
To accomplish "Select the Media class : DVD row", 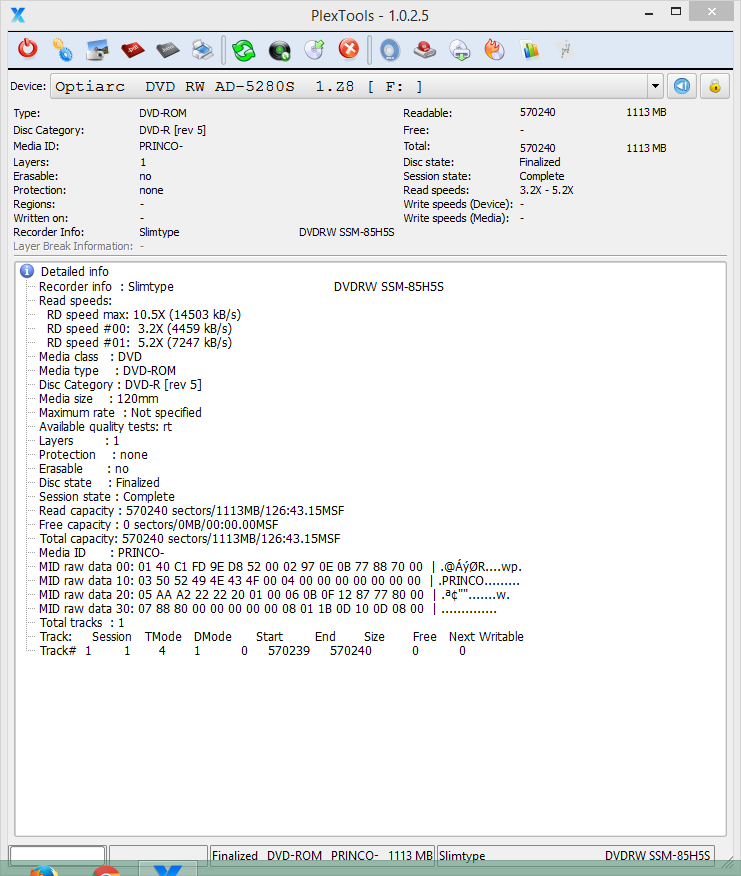I will tap(90, 356).
